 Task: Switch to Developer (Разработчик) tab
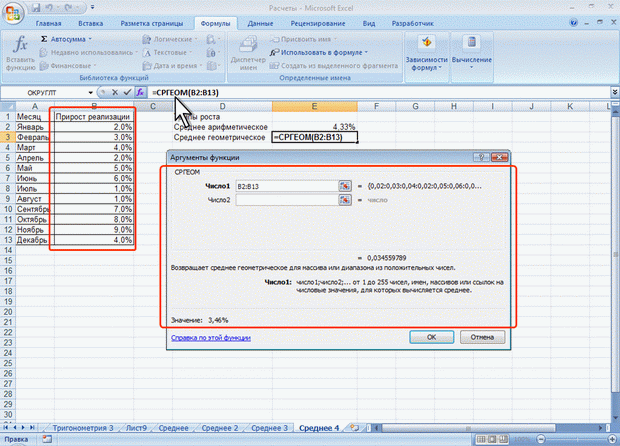click(x=412, y=24)
